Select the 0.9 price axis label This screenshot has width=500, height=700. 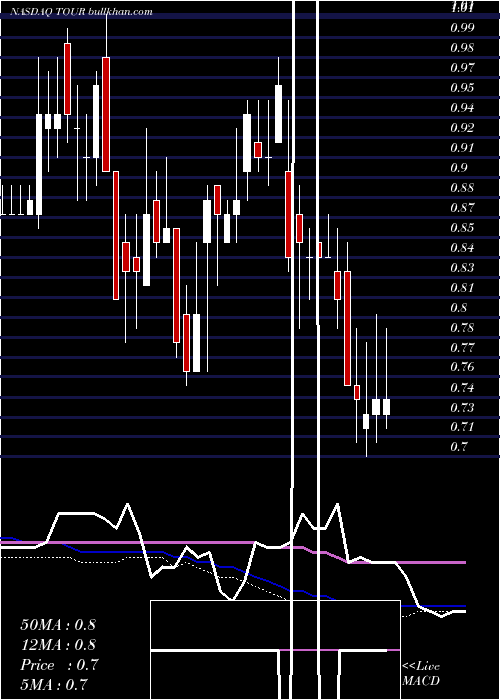pyautogui.click(x=459, y=168)
